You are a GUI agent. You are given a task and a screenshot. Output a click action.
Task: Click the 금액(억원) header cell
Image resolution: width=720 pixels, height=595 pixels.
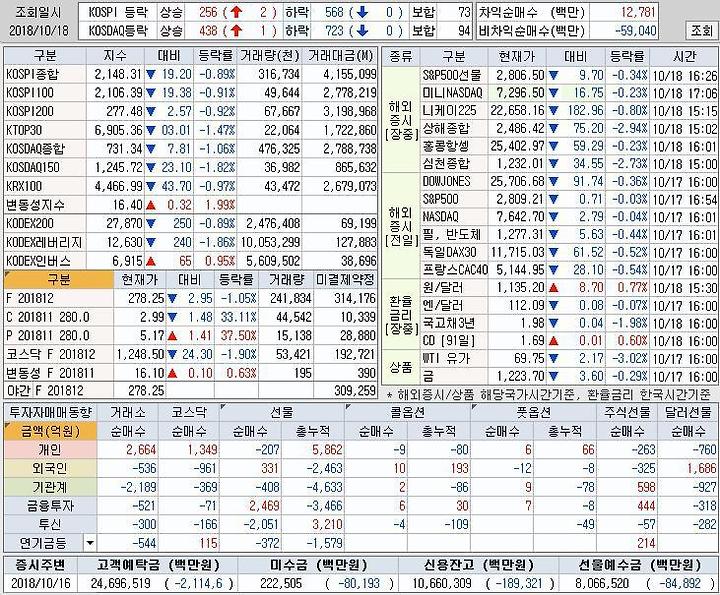(50, 432)
